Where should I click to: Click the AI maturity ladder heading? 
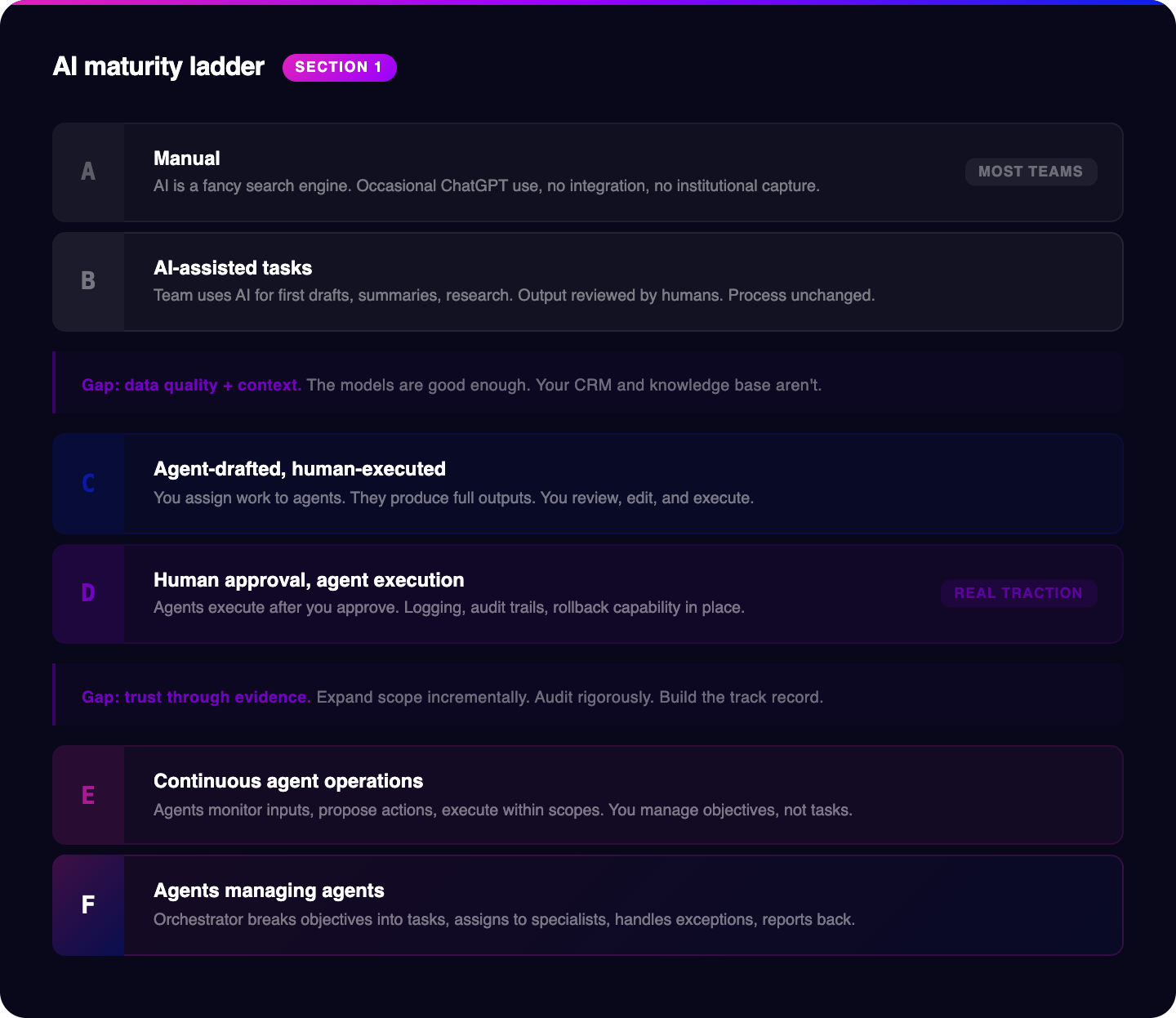158,67
